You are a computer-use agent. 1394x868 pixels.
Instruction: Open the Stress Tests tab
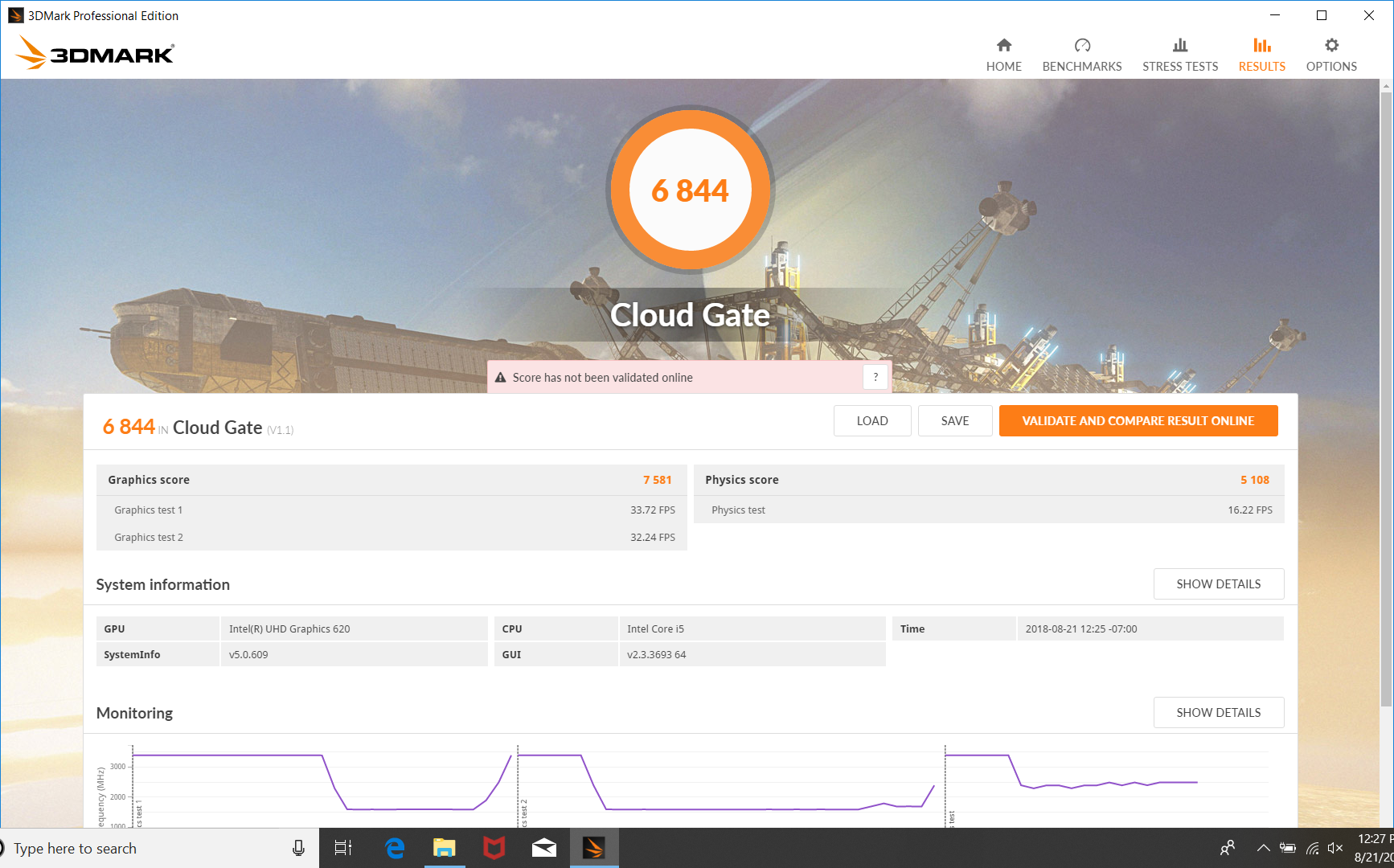coord(1179,55)
